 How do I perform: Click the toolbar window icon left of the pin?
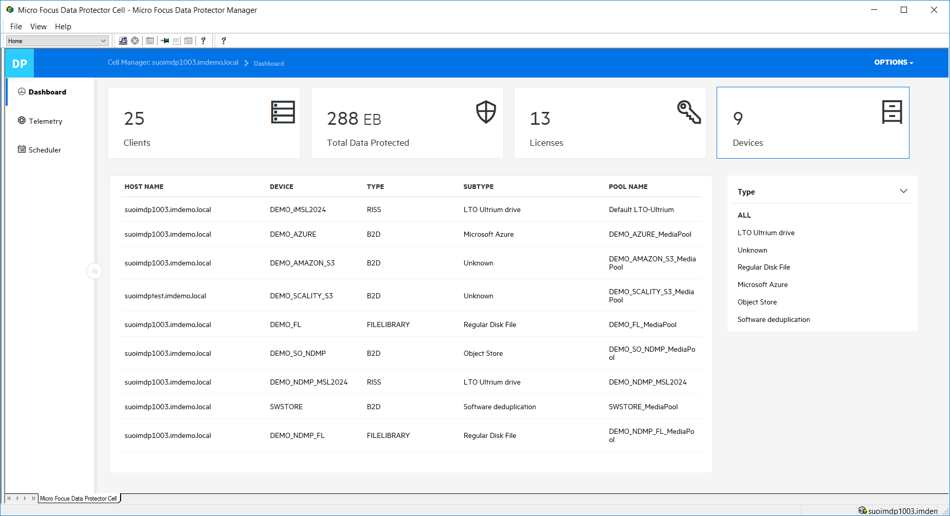tap(150, 41)
